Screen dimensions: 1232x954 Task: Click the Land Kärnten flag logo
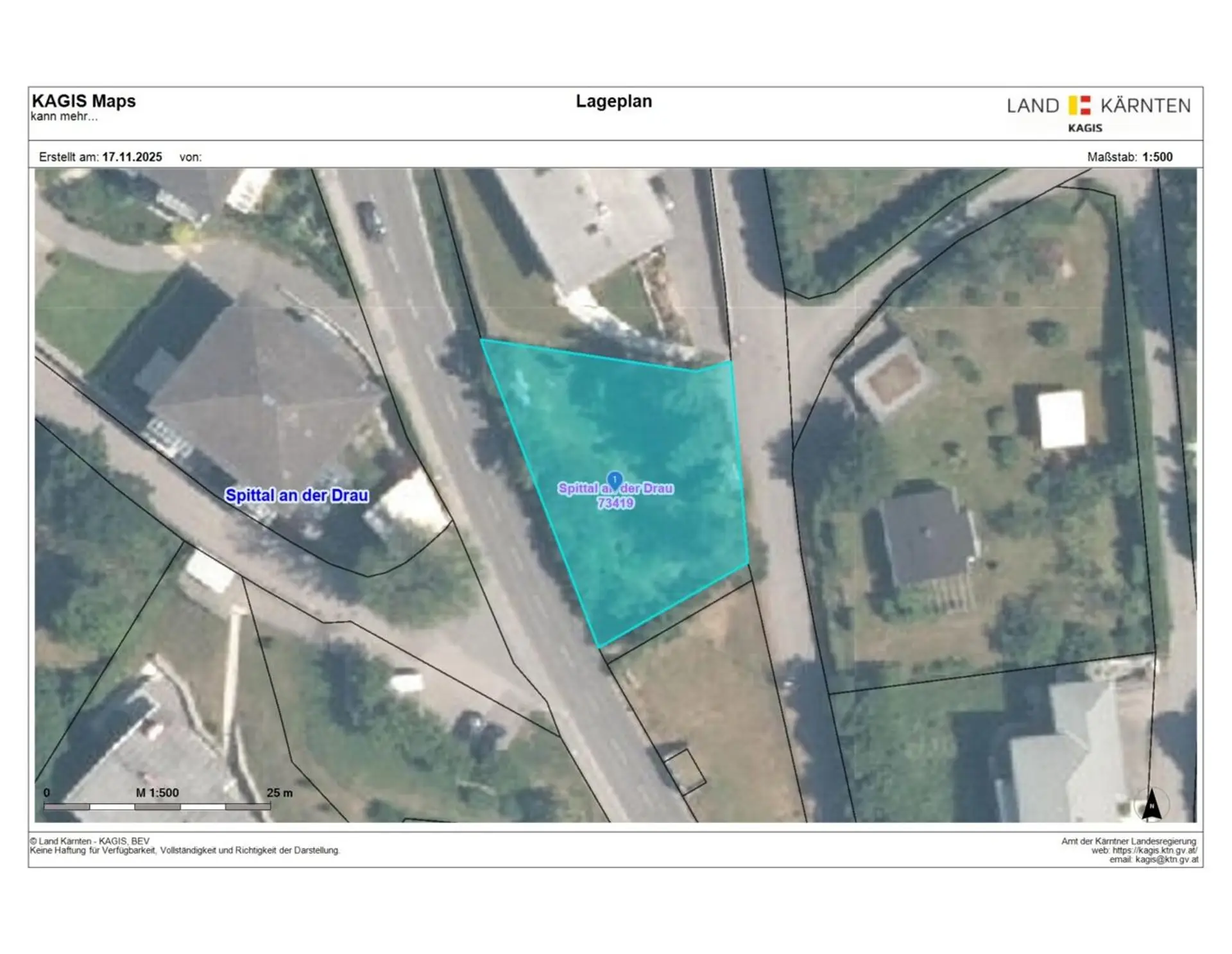[1080, 105]
